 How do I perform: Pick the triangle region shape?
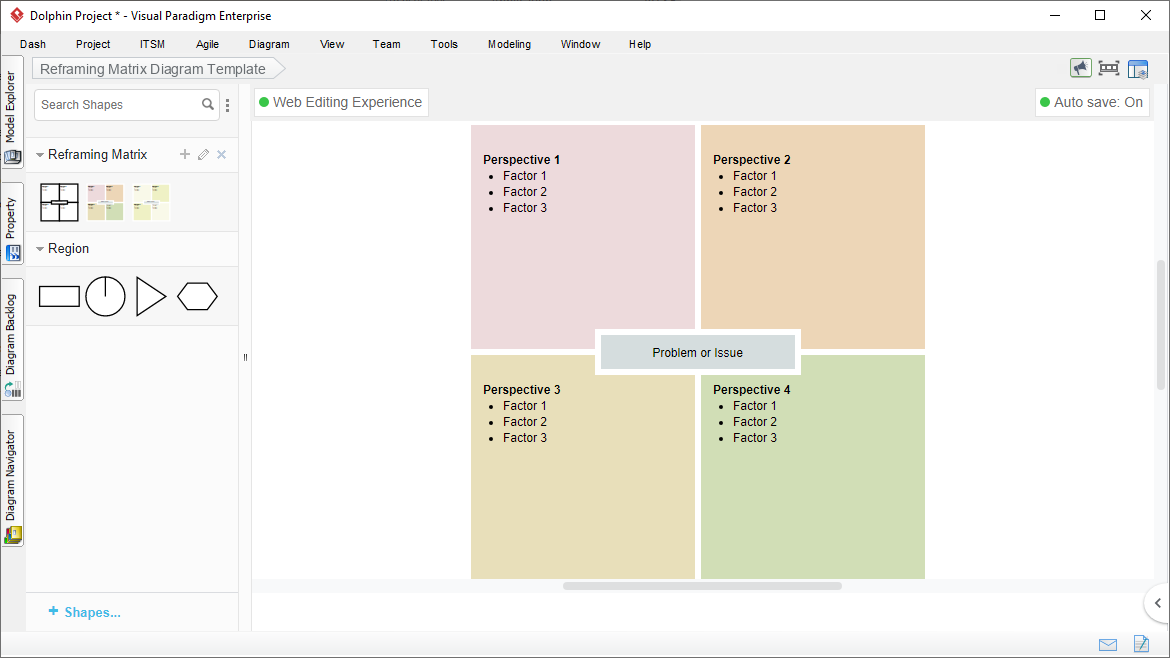point(151,296)
